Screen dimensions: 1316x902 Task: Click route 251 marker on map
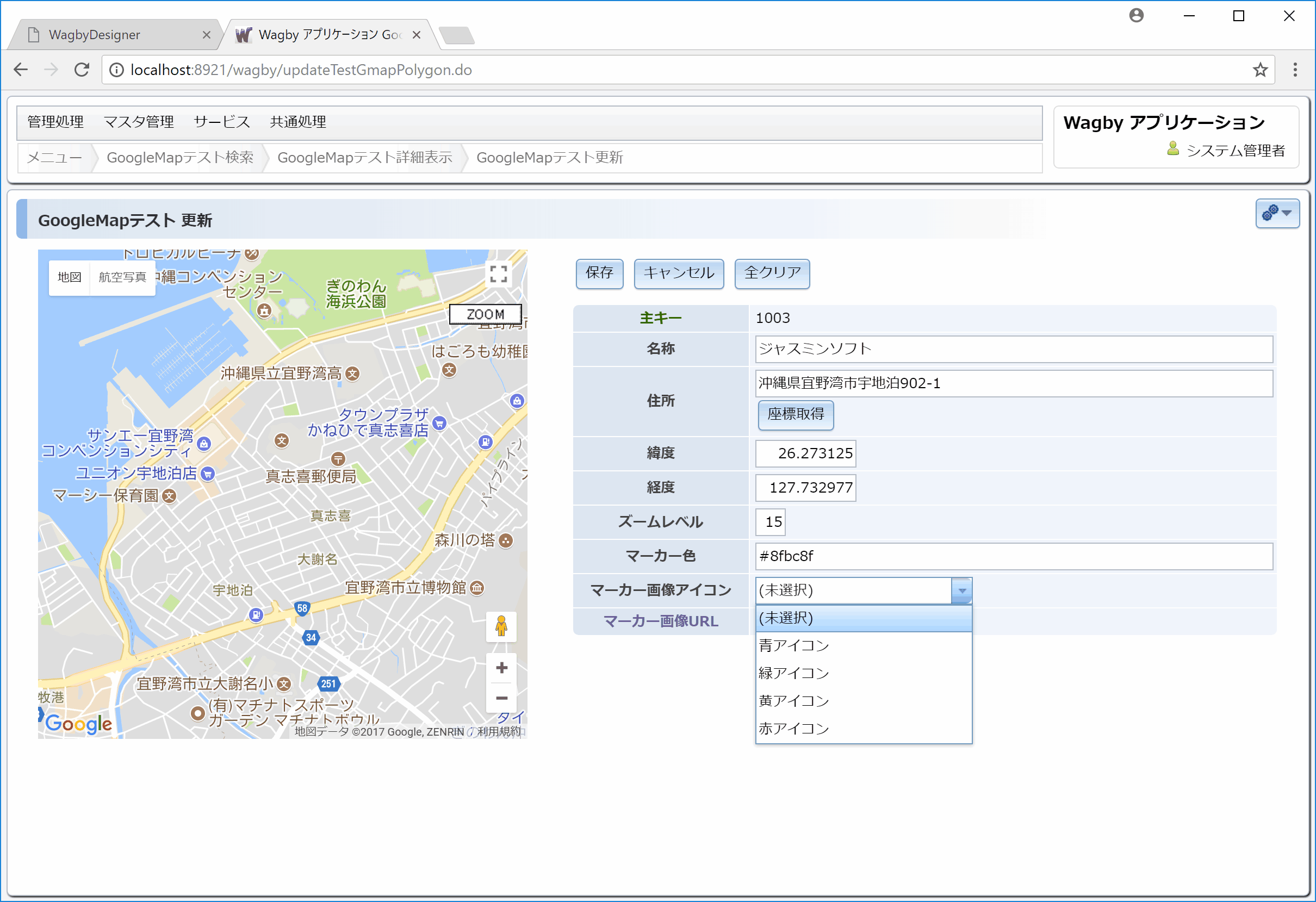pyautogui.click(x=328, y=683)
